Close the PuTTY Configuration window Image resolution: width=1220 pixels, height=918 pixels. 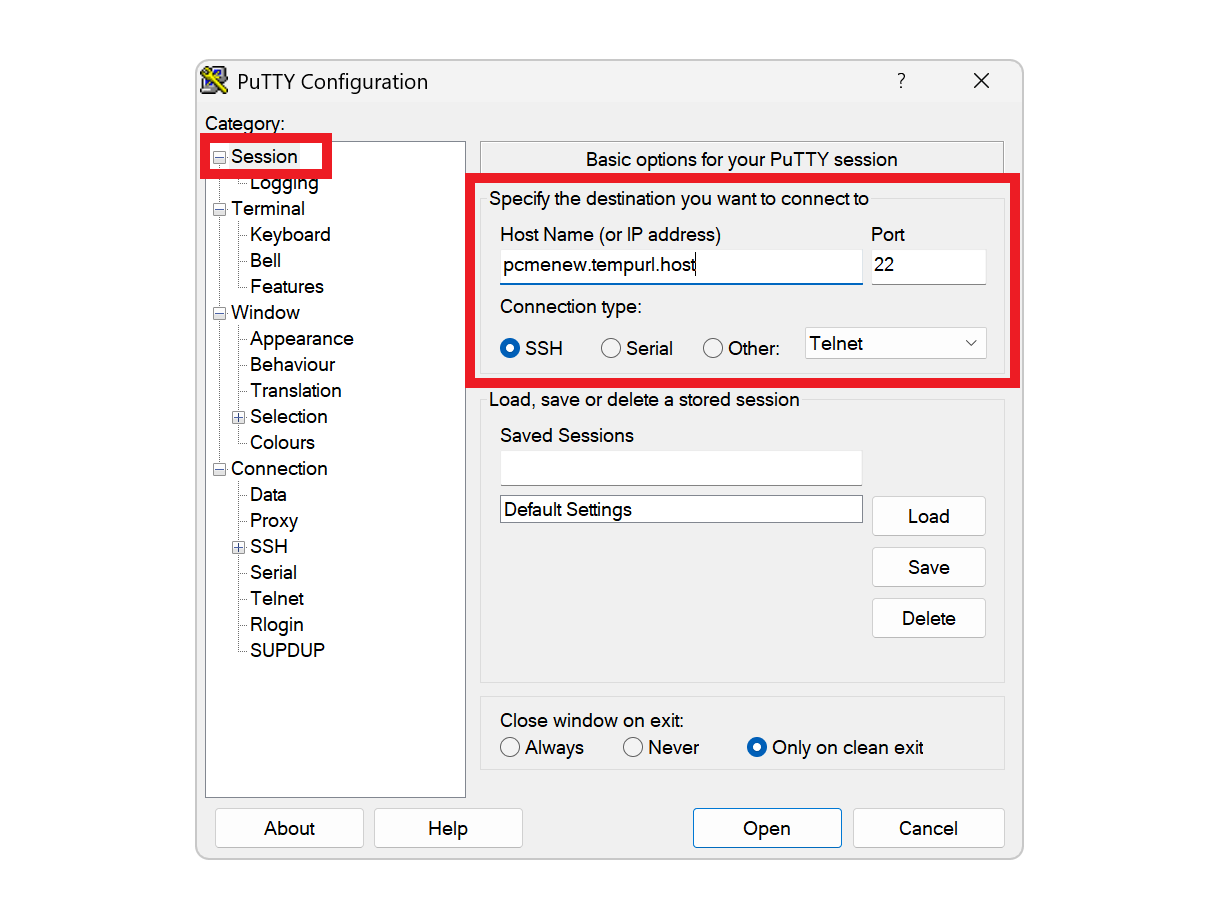pos(981,81)
